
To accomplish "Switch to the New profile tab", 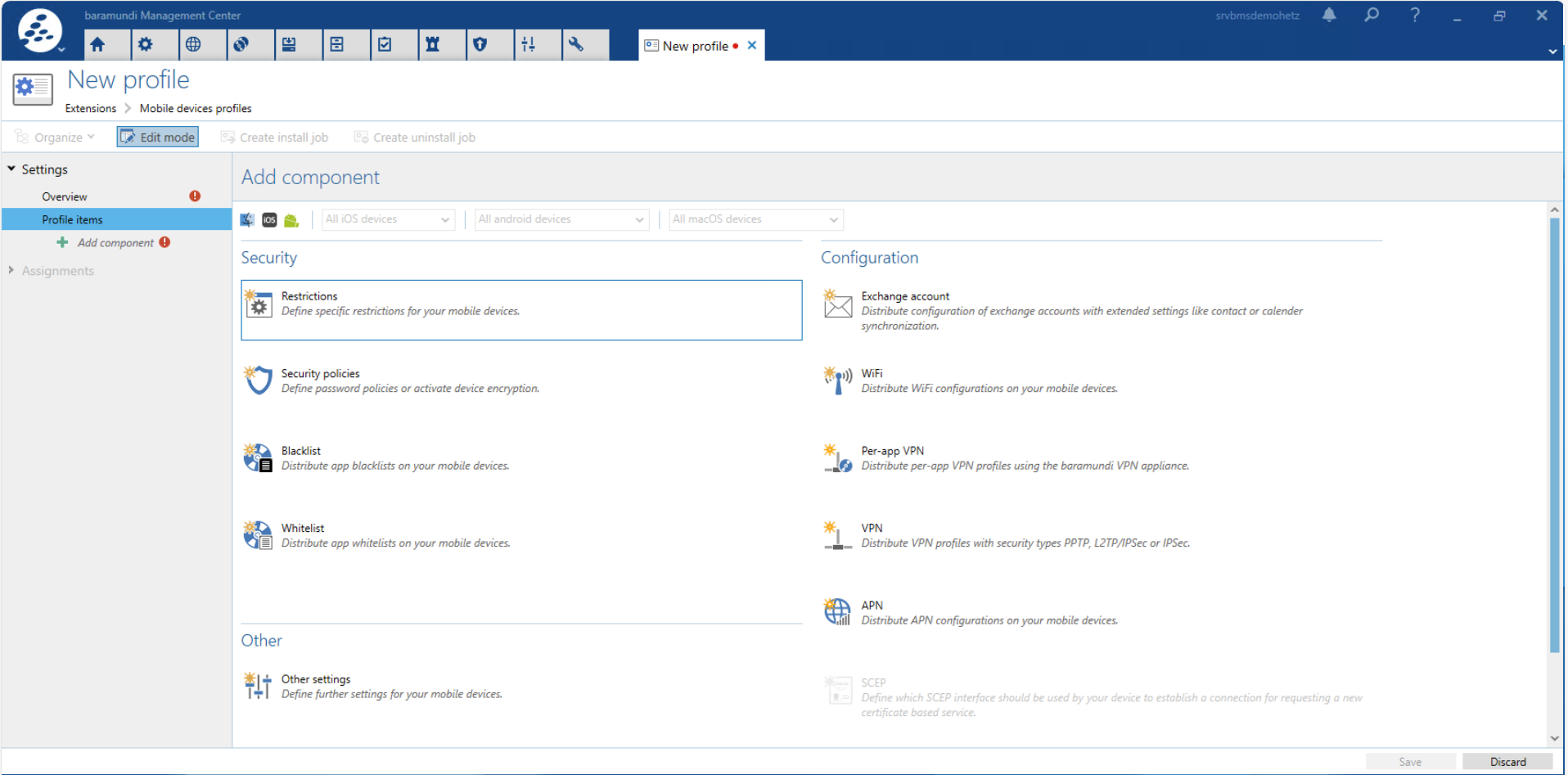I will click(694, 46).
